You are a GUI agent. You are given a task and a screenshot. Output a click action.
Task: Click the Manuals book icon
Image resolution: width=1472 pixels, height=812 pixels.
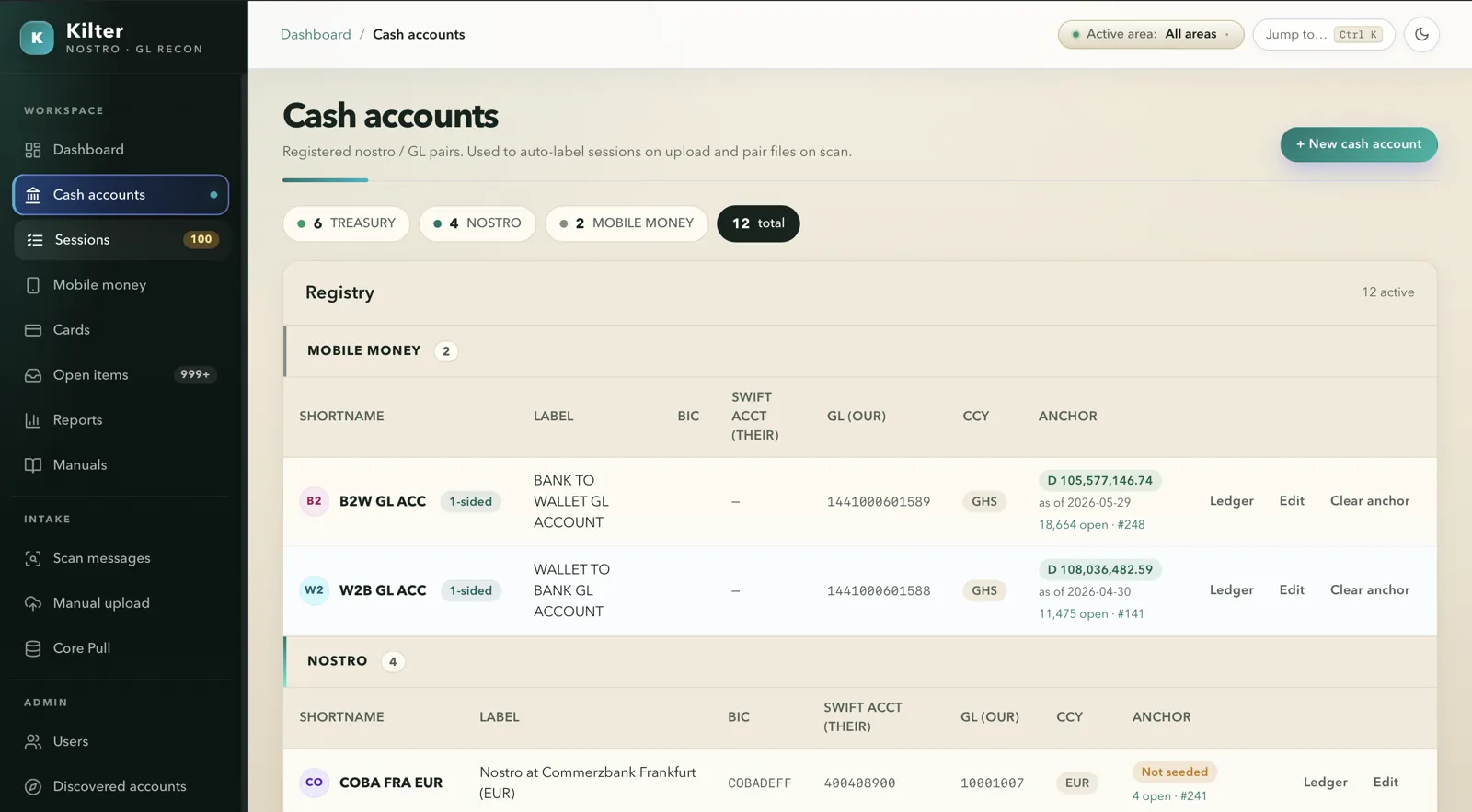pos(33,465)
